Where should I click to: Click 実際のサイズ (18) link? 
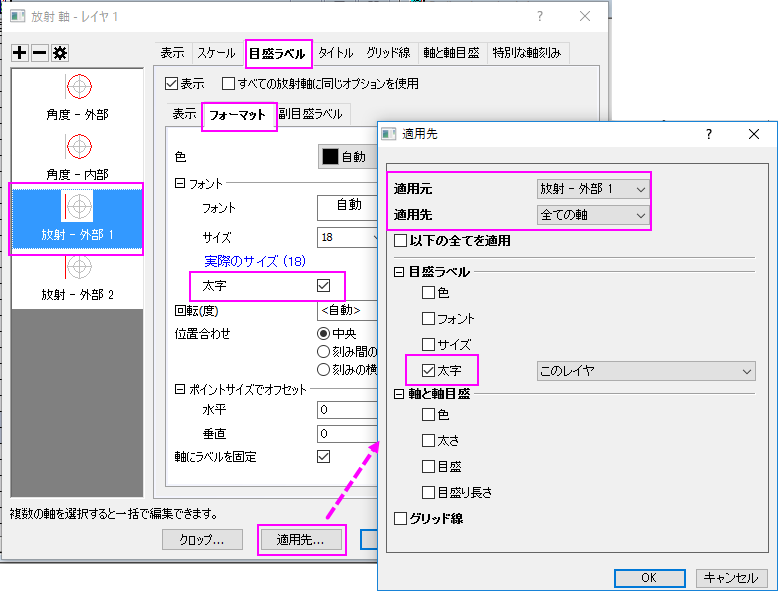click(x=255, y=262)
